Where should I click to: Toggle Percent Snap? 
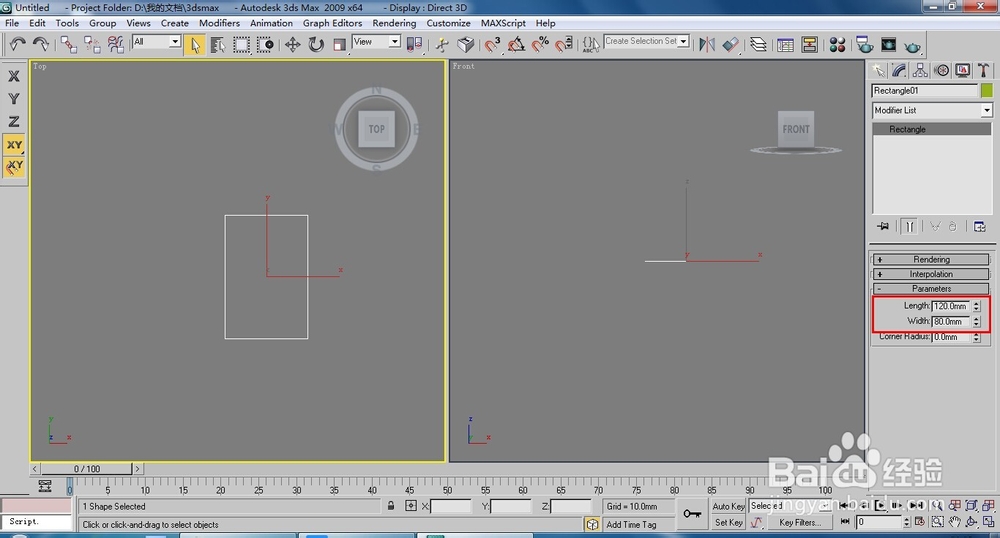[540, 45]
